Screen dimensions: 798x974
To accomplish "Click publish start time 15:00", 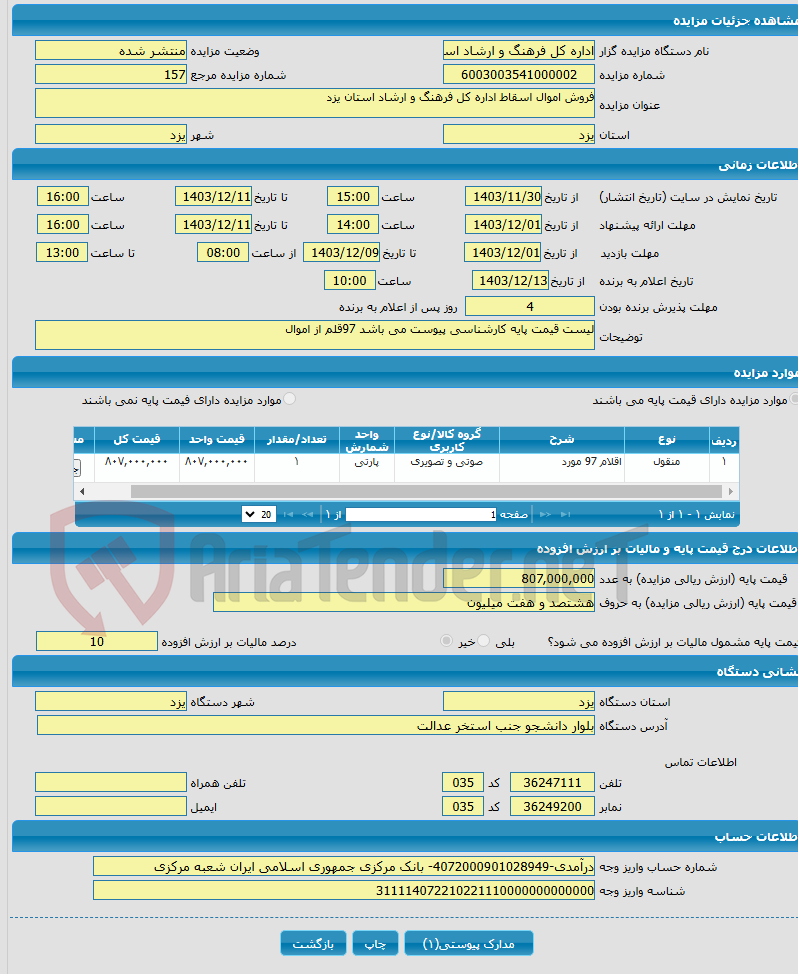I will pyautogui.click(x=353, y=197).
